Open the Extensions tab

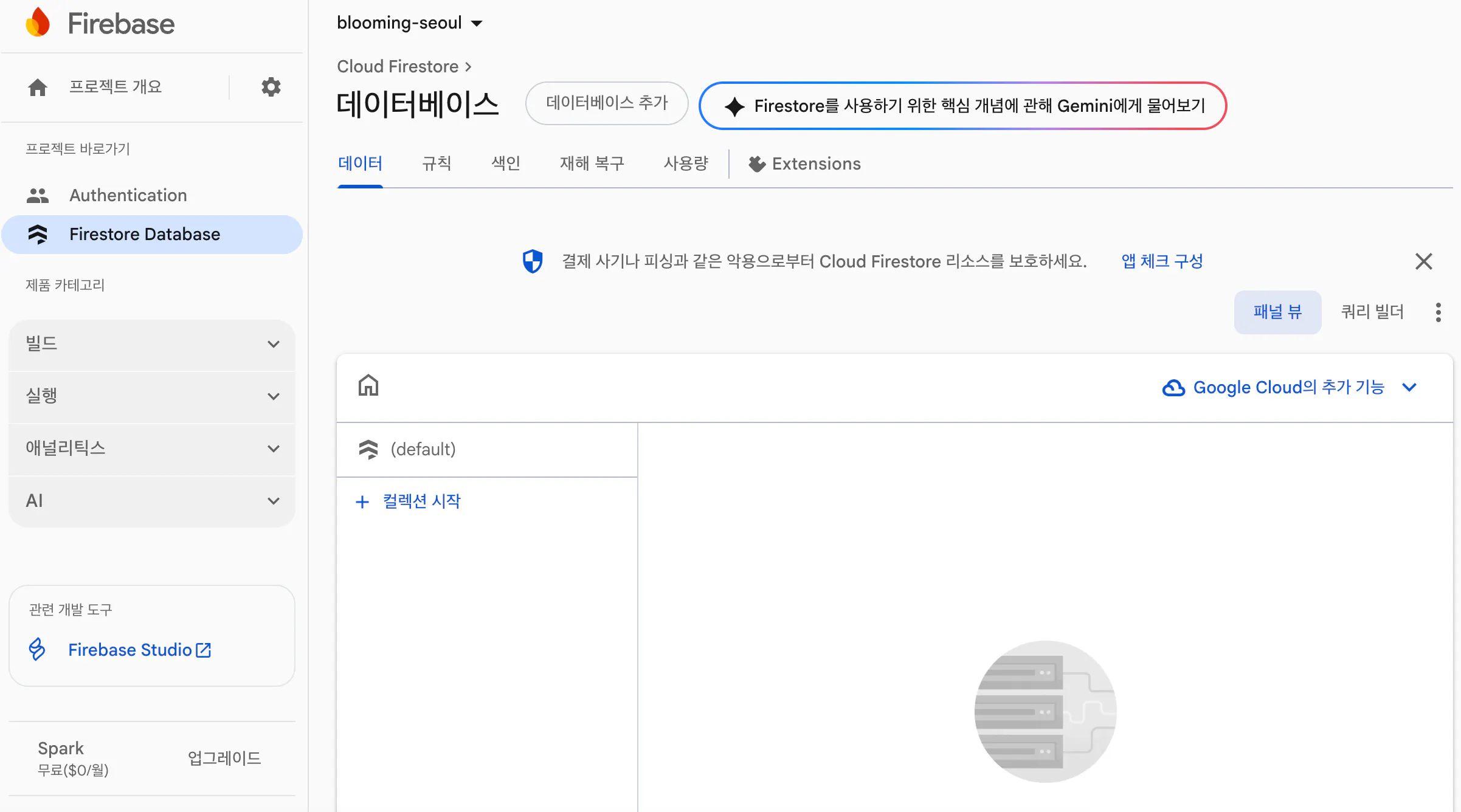tap(804, 164)
